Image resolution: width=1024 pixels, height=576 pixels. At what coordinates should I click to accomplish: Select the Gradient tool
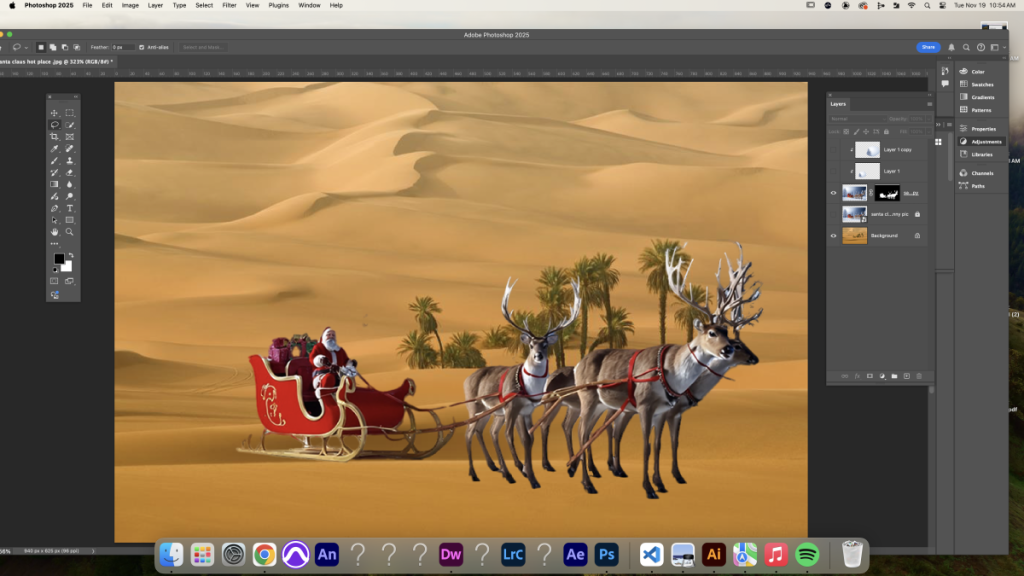point(54,184)
